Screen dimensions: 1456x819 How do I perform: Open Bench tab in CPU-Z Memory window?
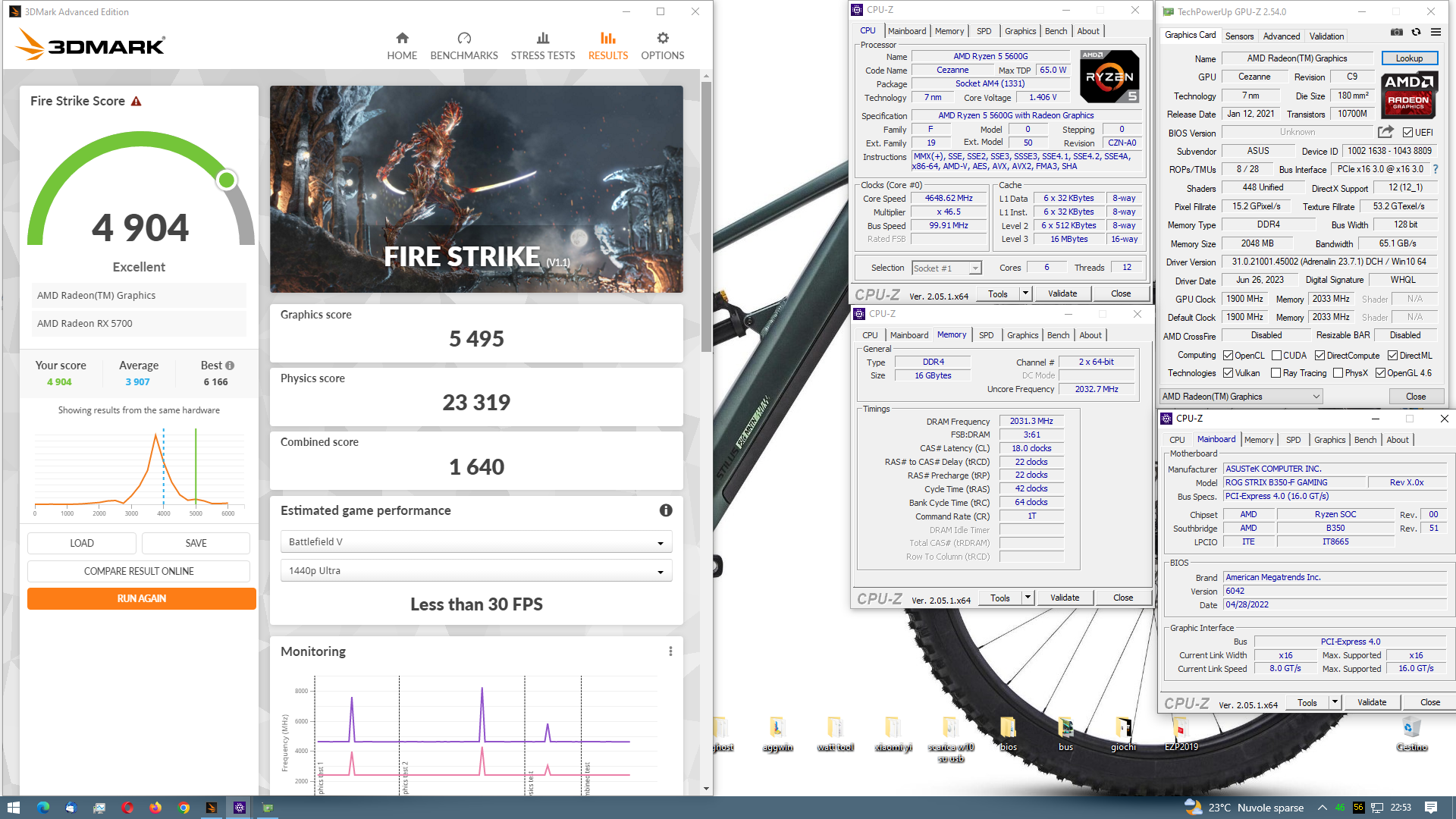click(1058, 335)
